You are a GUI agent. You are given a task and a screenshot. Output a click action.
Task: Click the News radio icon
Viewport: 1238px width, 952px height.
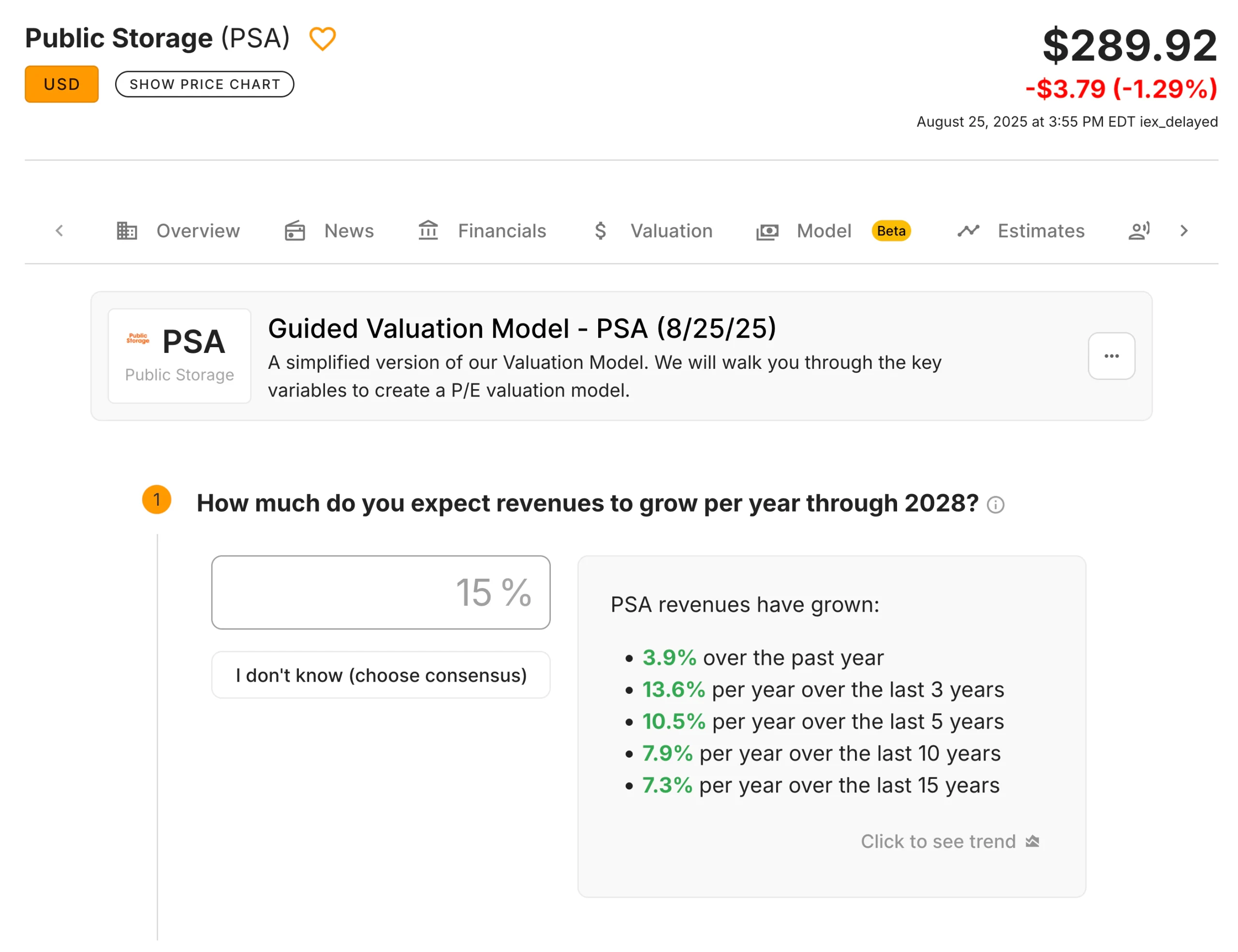click(295, 231)
